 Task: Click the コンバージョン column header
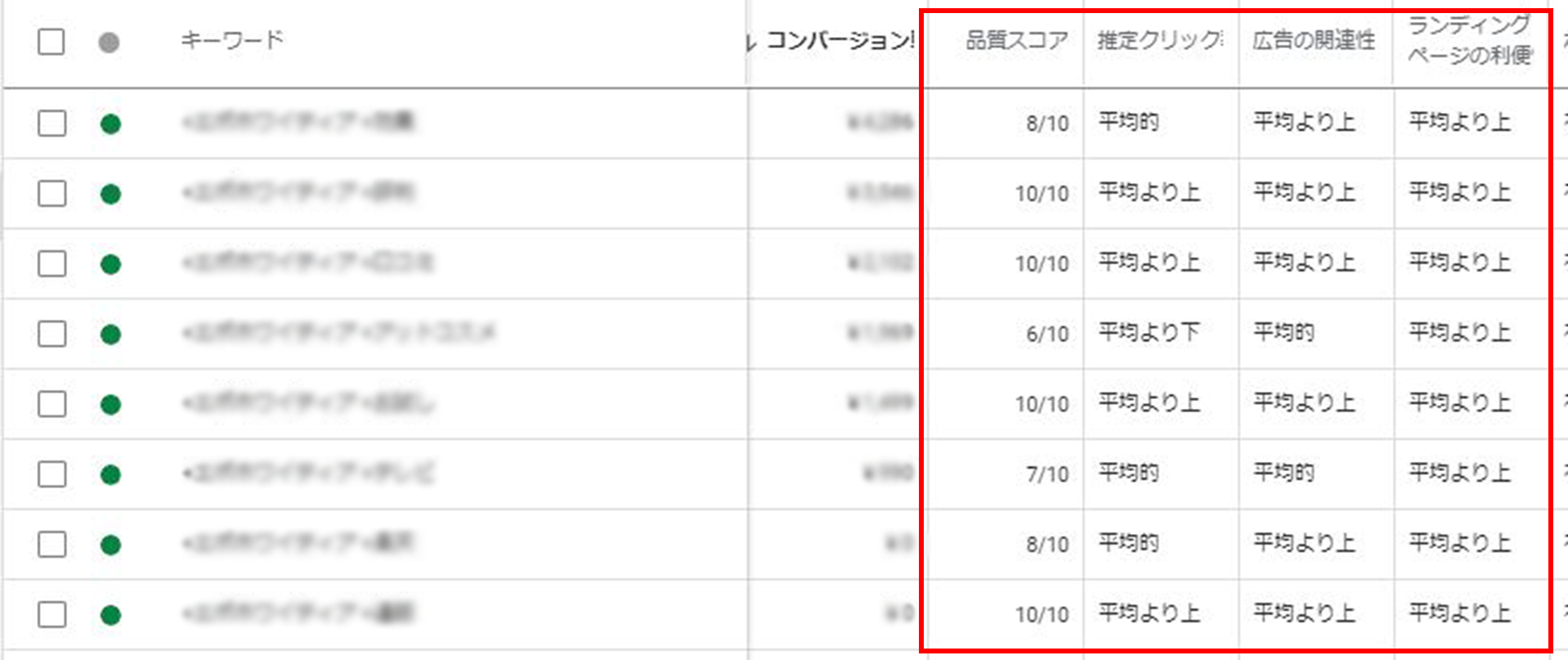coord(840,40)
